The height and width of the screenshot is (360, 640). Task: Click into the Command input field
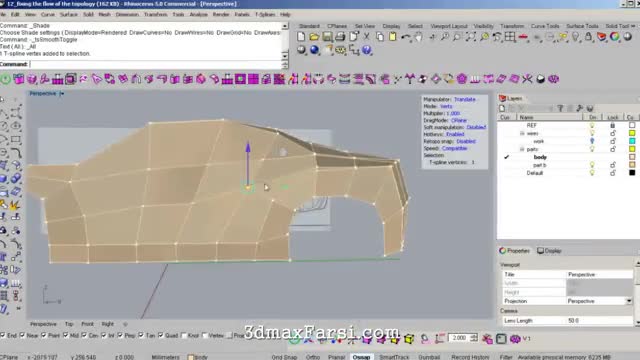pos(155,64)
